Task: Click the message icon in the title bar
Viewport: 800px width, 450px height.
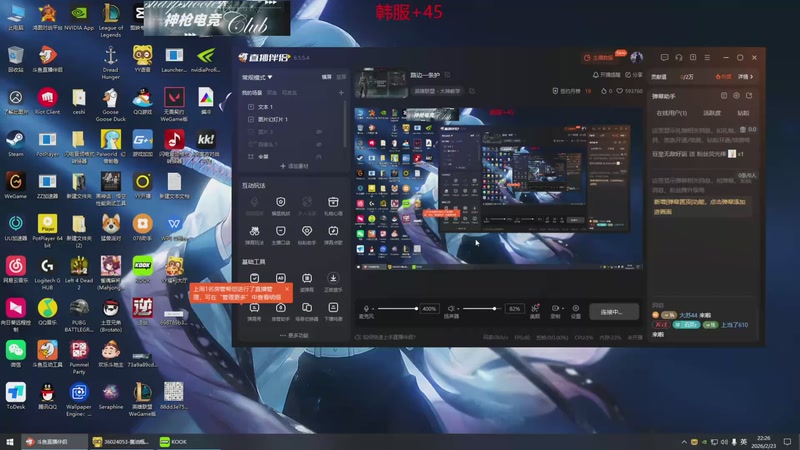Action: (x=664, y=58)
